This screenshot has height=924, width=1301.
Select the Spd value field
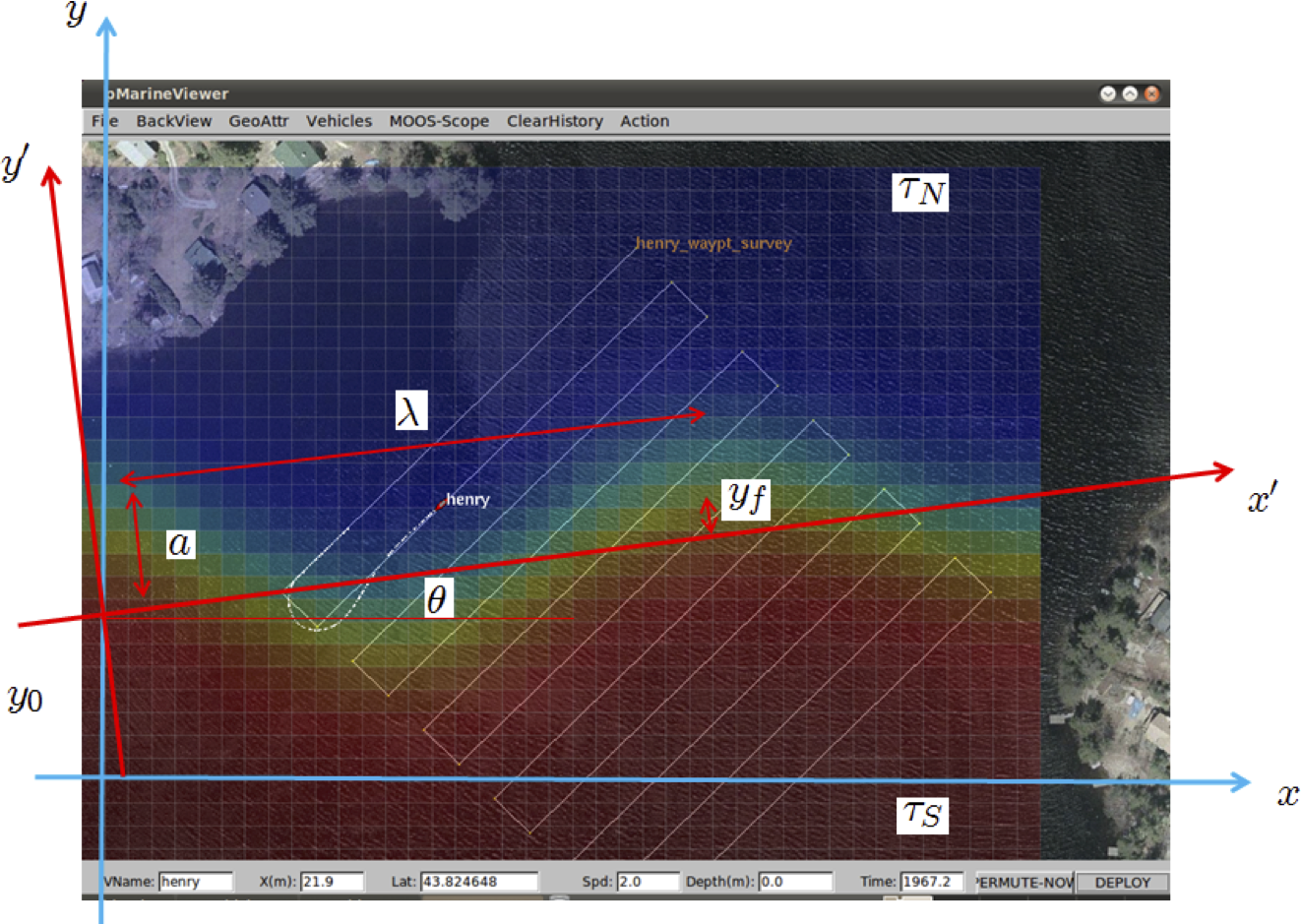coord(647,882)
